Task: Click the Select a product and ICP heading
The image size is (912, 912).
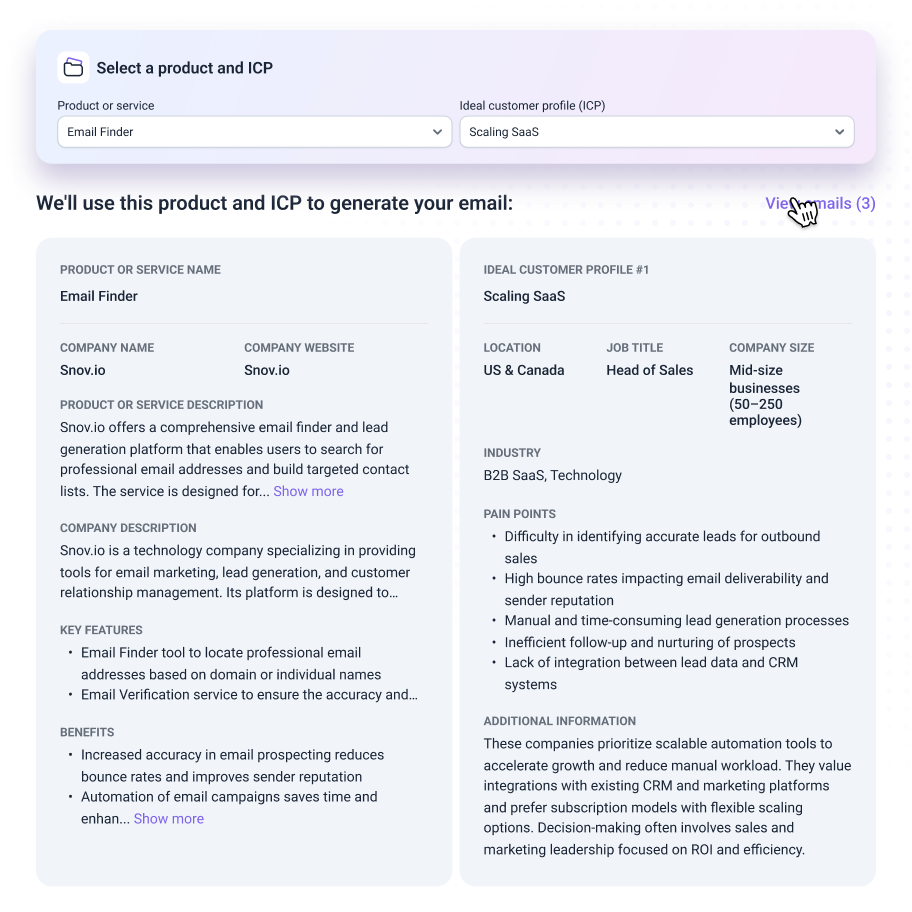Action: [184, 68]
